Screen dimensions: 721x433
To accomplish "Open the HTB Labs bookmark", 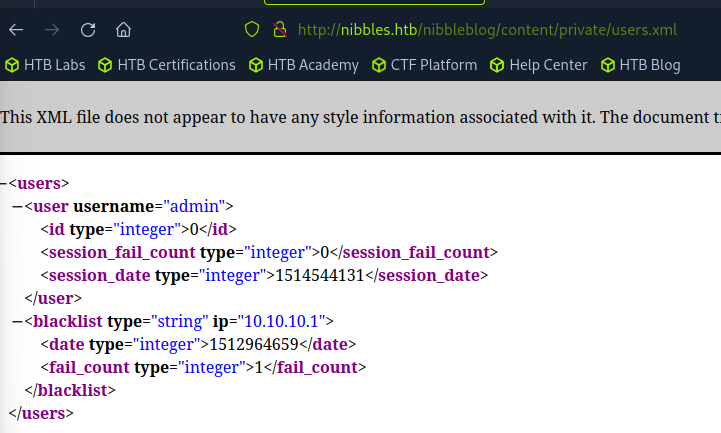I will [x=45, y=66].
